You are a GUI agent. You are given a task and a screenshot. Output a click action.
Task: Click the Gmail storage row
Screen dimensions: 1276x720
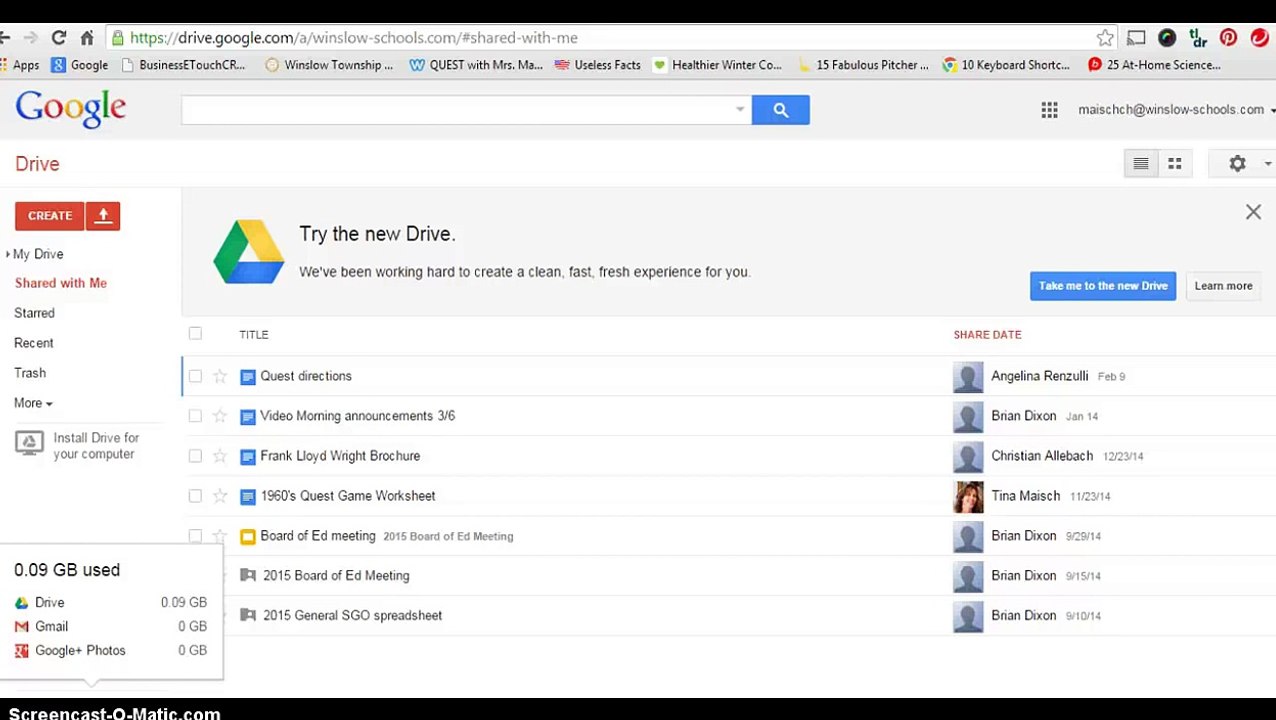click(x=110, y=627)
